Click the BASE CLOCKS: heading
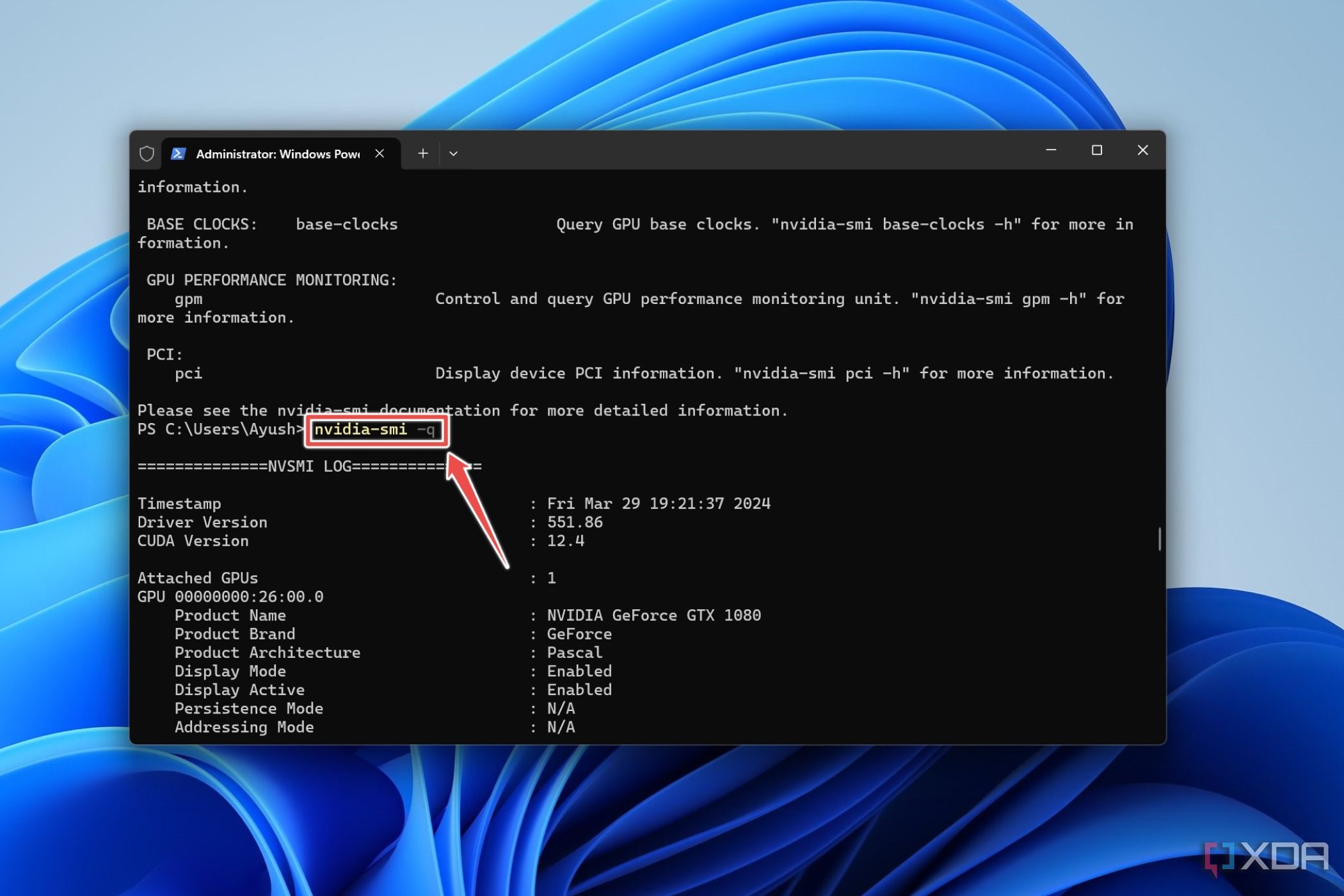Viewport: 1344px width, 896px height. (x=202, y=225)
